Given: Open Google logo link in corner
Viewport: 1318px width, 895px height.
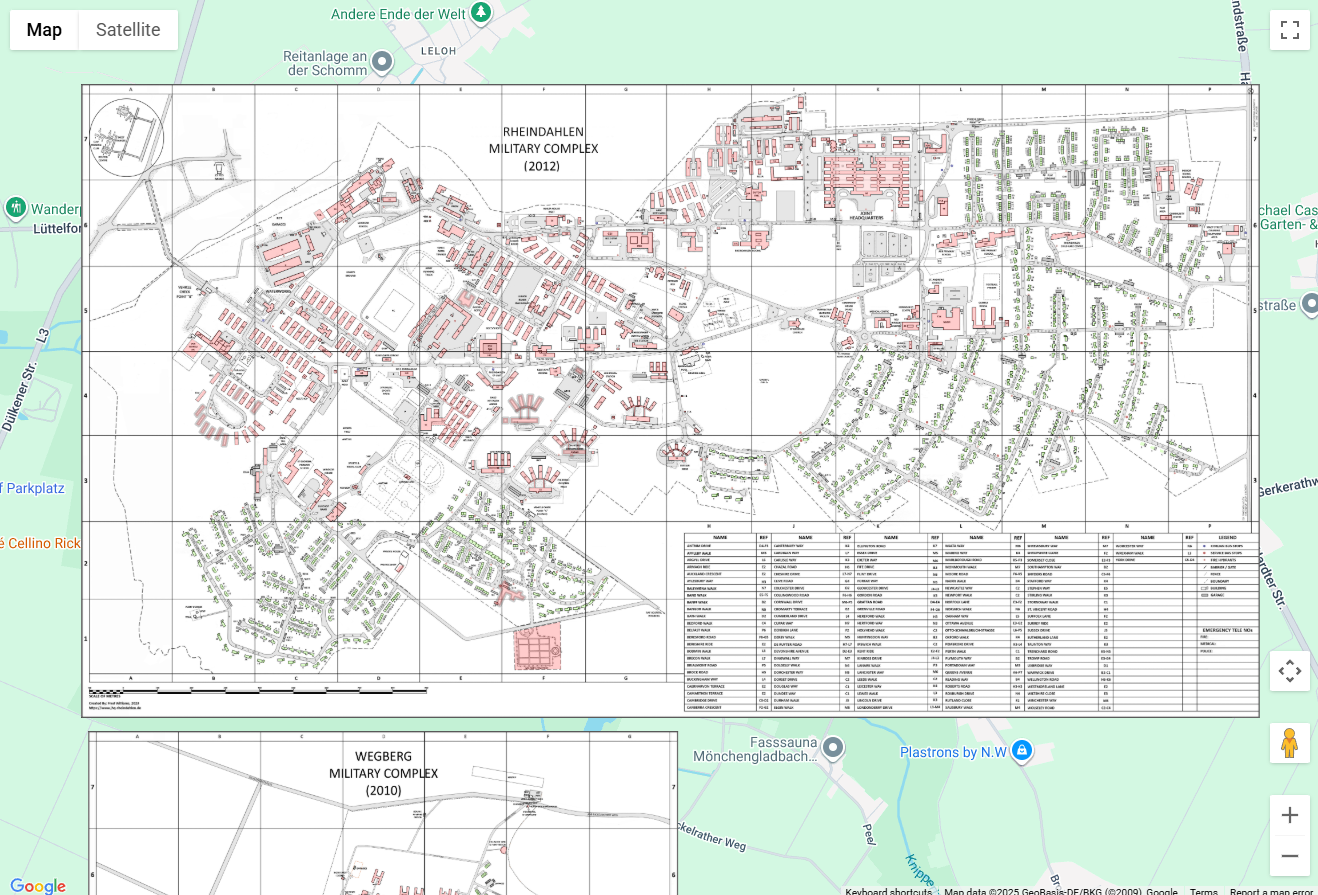Looking at the screenshot, I should point(38,885).
